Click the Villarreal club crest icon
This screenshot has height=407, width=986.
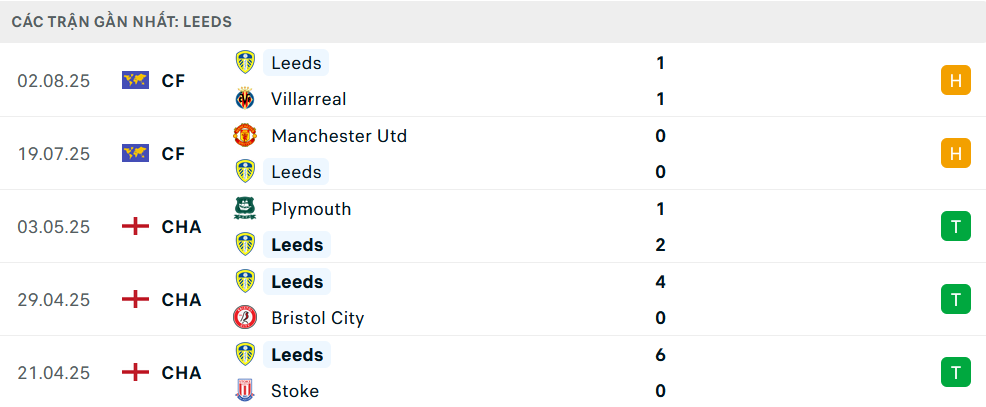click(x=244, y=99)
